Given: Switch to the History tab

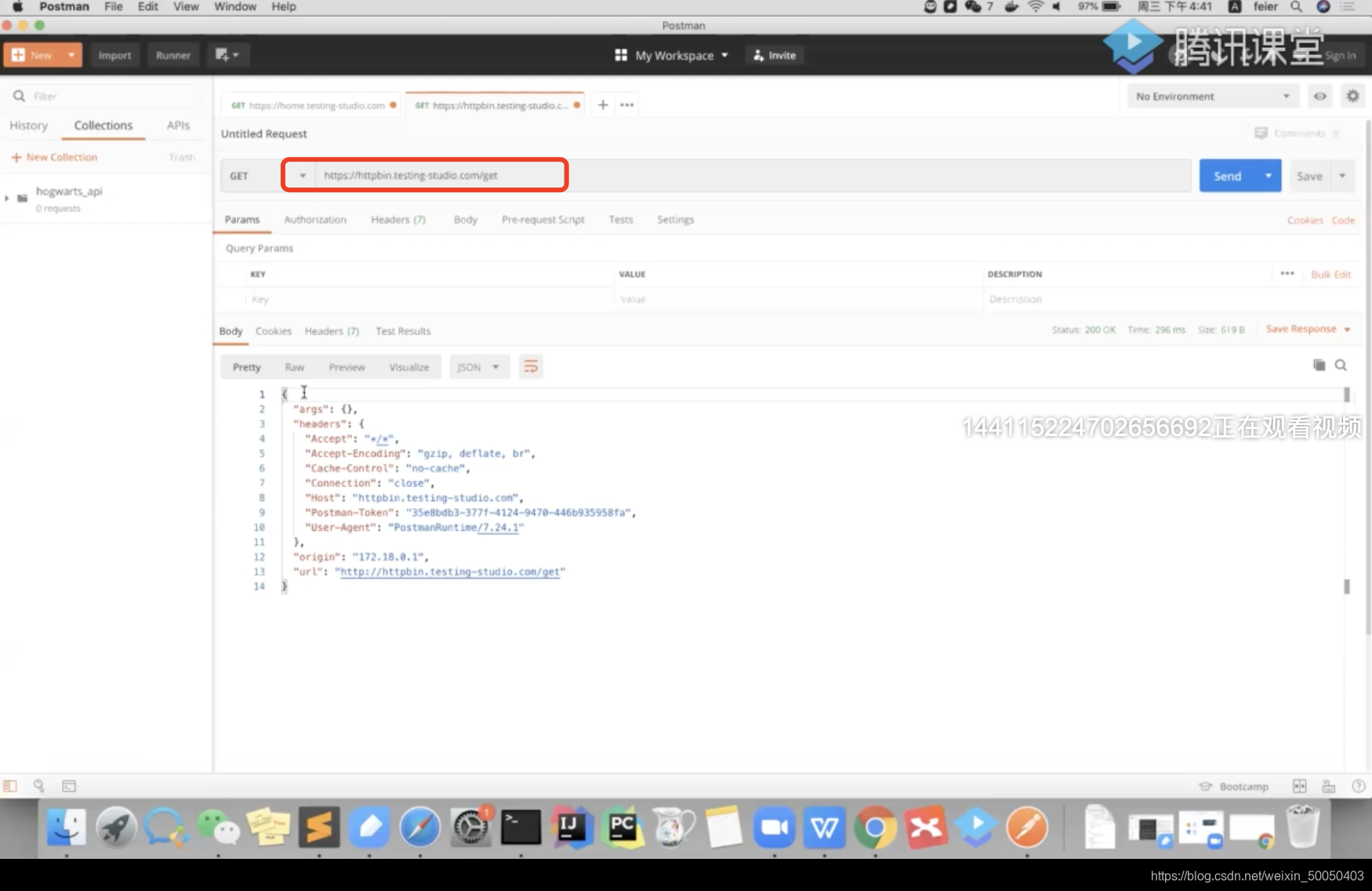Looking at the screenshot, I should point(28,125).
